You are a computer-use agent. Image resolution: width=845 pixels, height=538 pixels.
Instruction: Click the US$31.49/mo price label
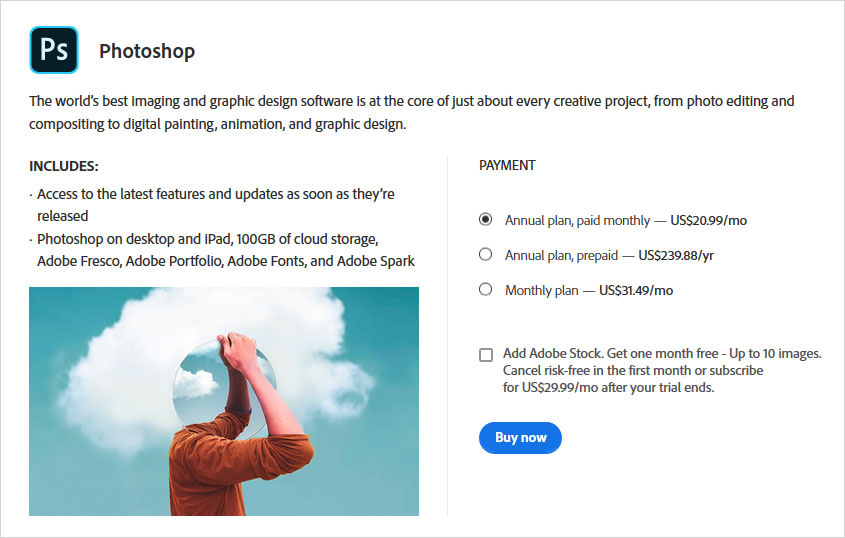coord(636,291)
